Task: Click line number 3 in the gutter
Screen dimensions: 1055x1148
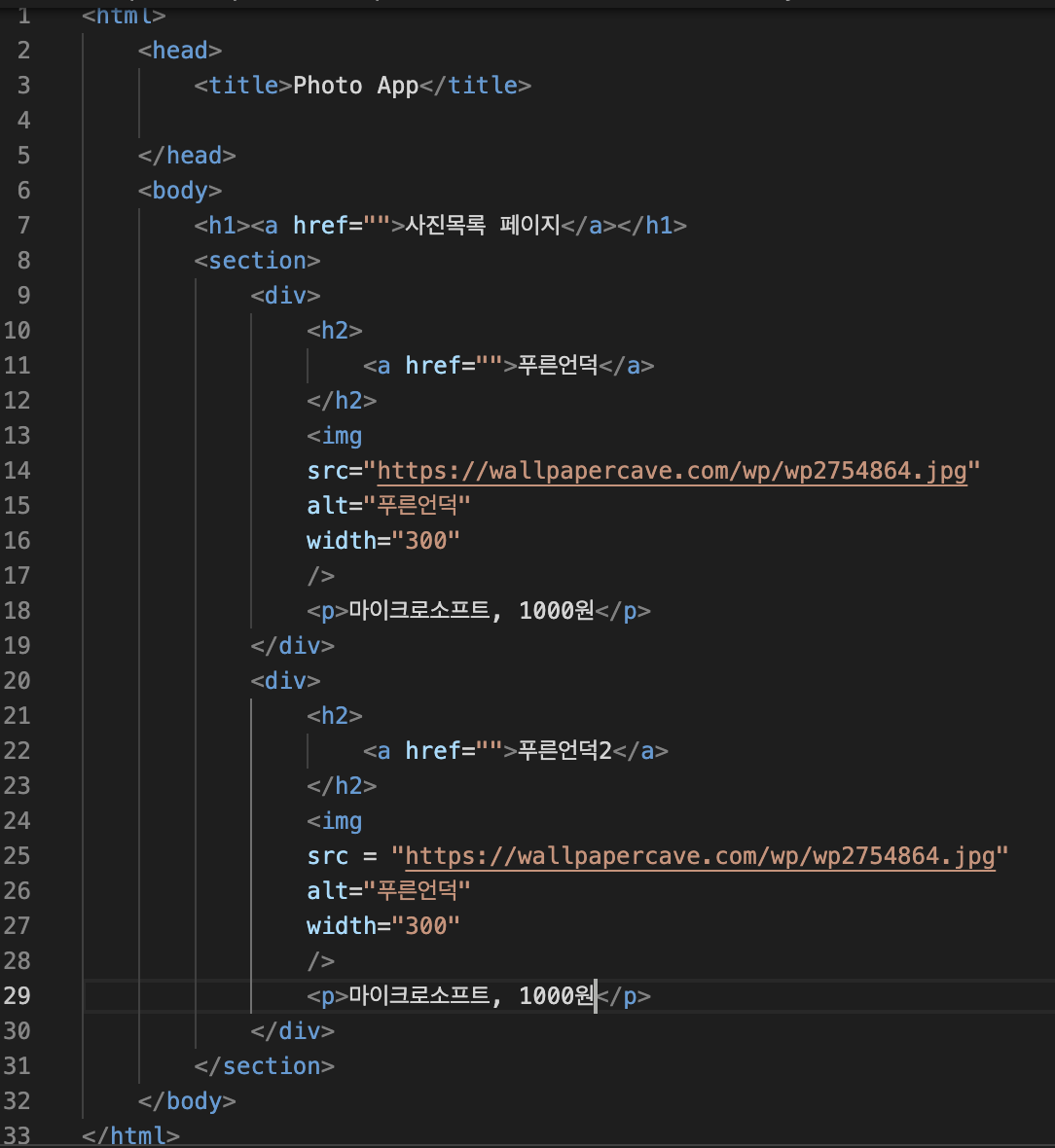Action: (23, 86)
